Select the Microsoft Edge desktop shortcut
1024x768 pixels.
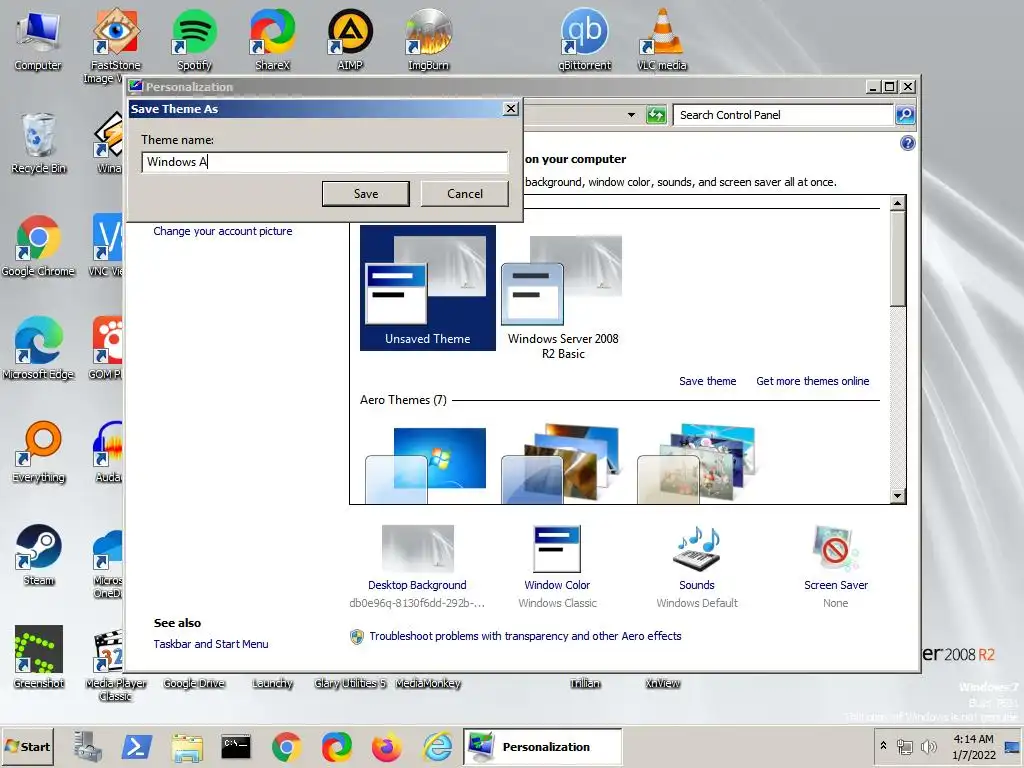pos(39,349)
